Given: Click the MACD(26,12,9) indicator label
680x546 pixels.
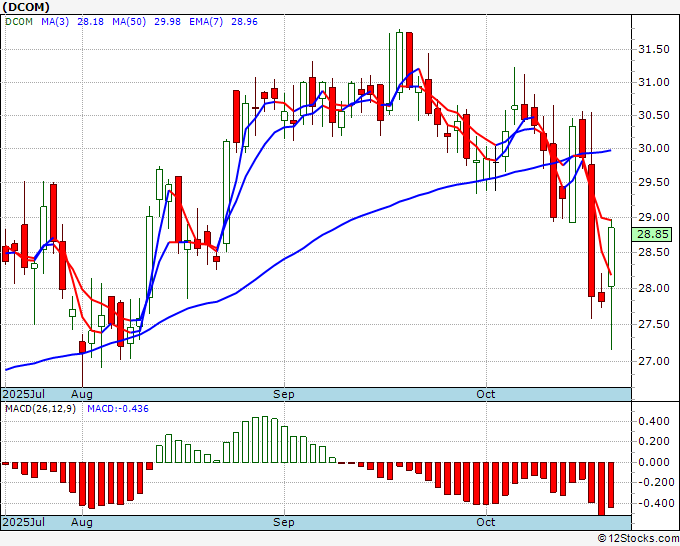Looking at the screenshot, I should 40,409.
